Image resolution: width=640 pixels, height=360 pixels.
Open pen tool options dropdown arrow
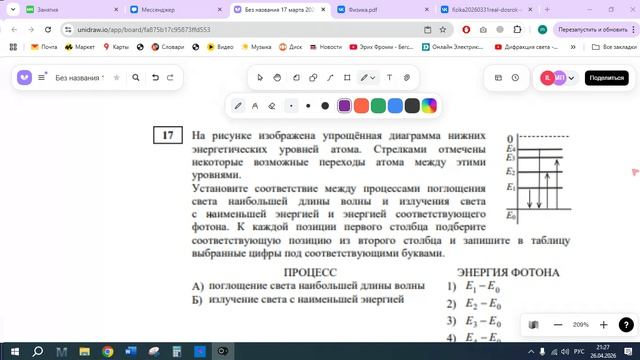[x=373, y=78]
